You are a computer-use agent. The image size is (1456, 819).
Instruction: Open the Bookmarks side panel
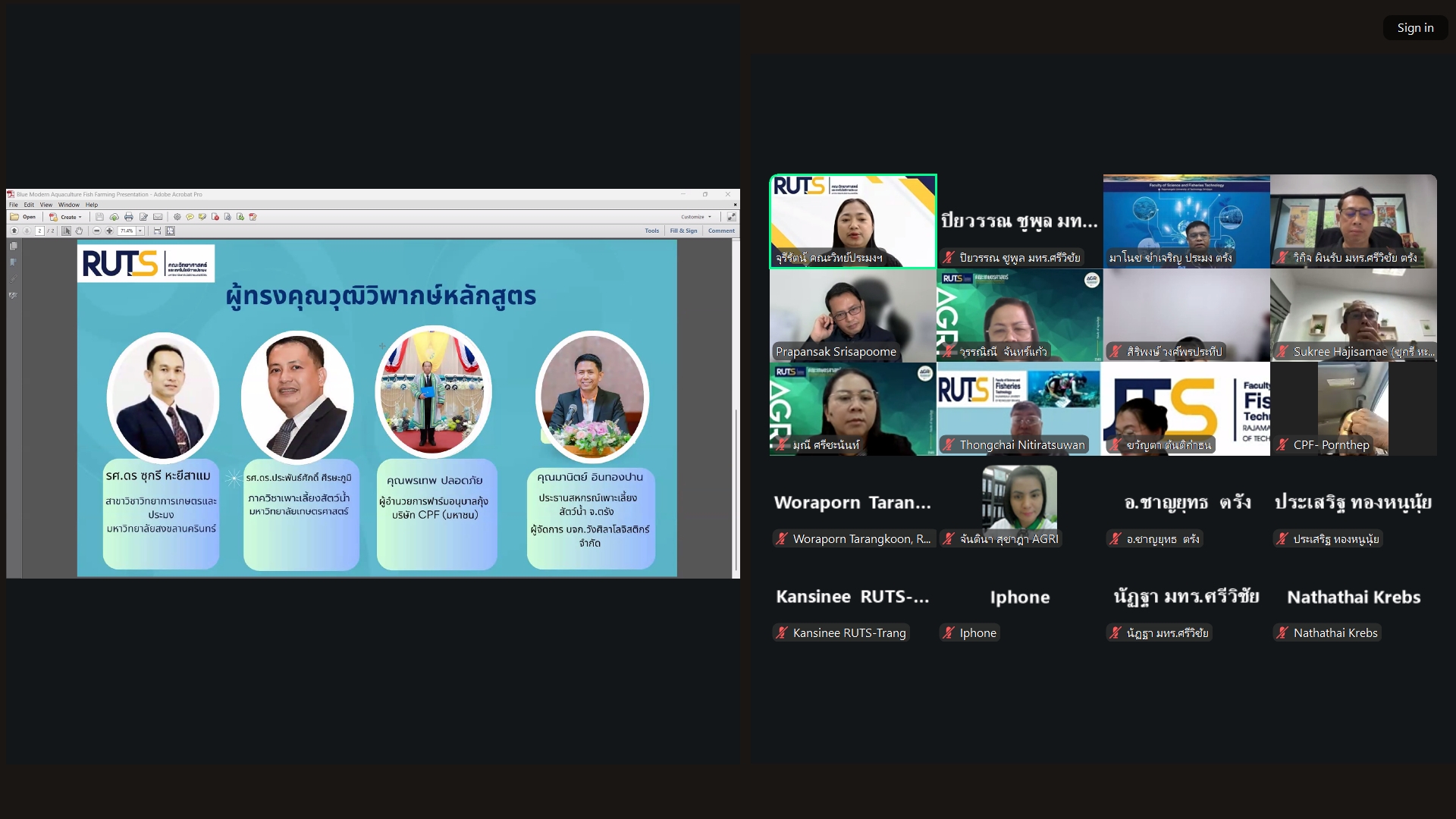[x=13, y=262]
